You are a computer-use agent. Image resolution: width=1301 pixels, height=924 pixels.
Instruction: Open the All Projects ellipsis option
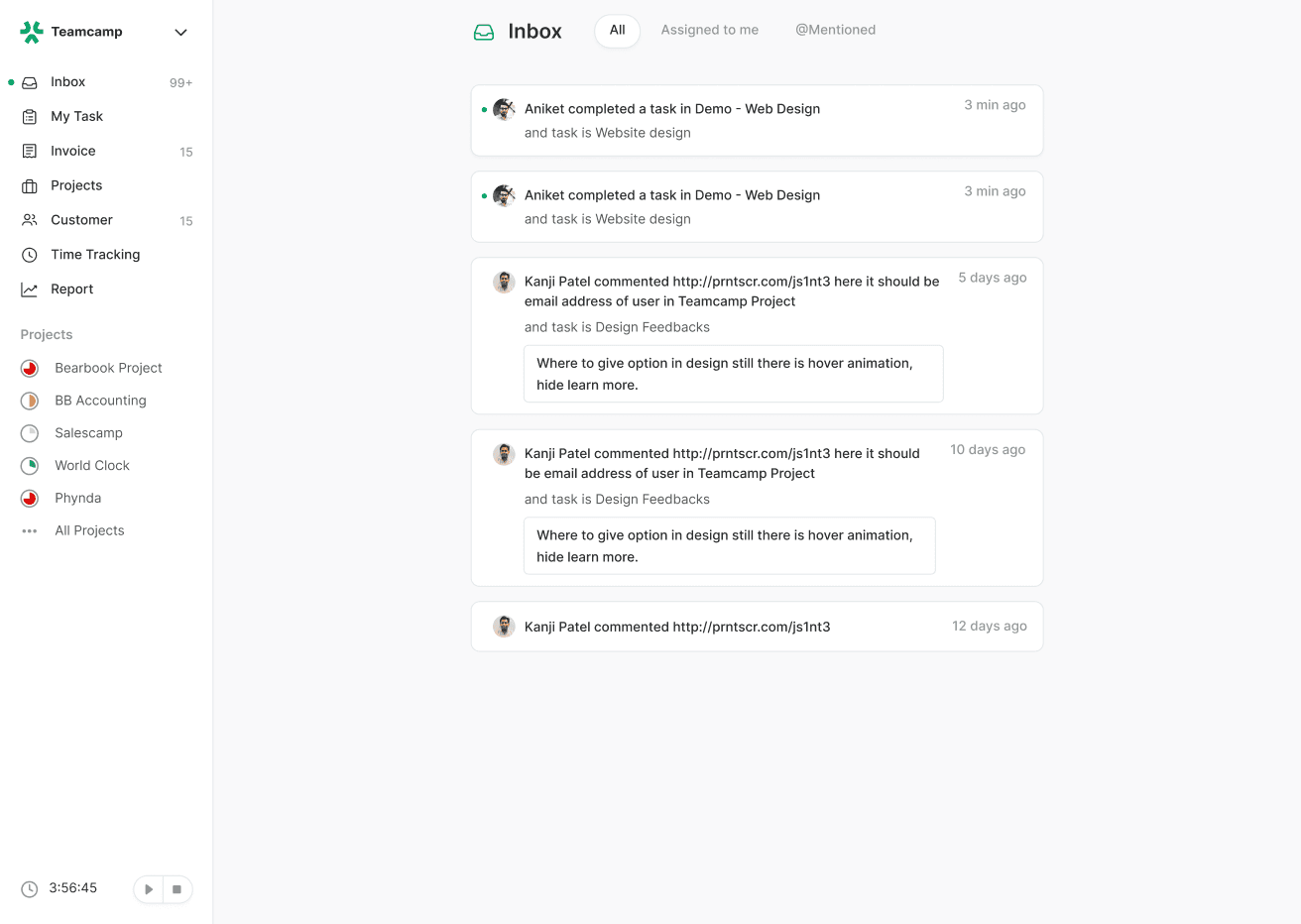[29, 530]
